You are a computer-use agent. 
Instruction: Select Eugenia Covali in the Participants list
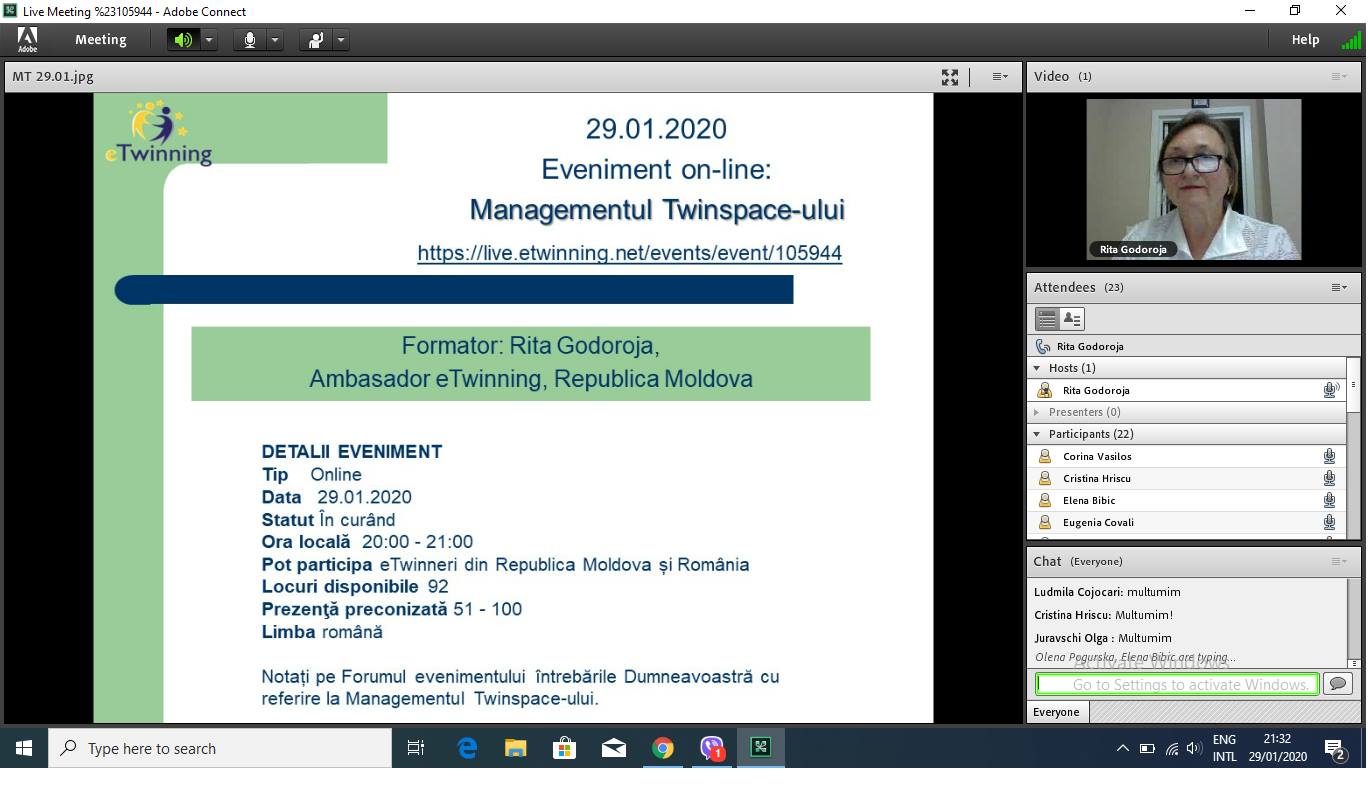pos(1187,522)
